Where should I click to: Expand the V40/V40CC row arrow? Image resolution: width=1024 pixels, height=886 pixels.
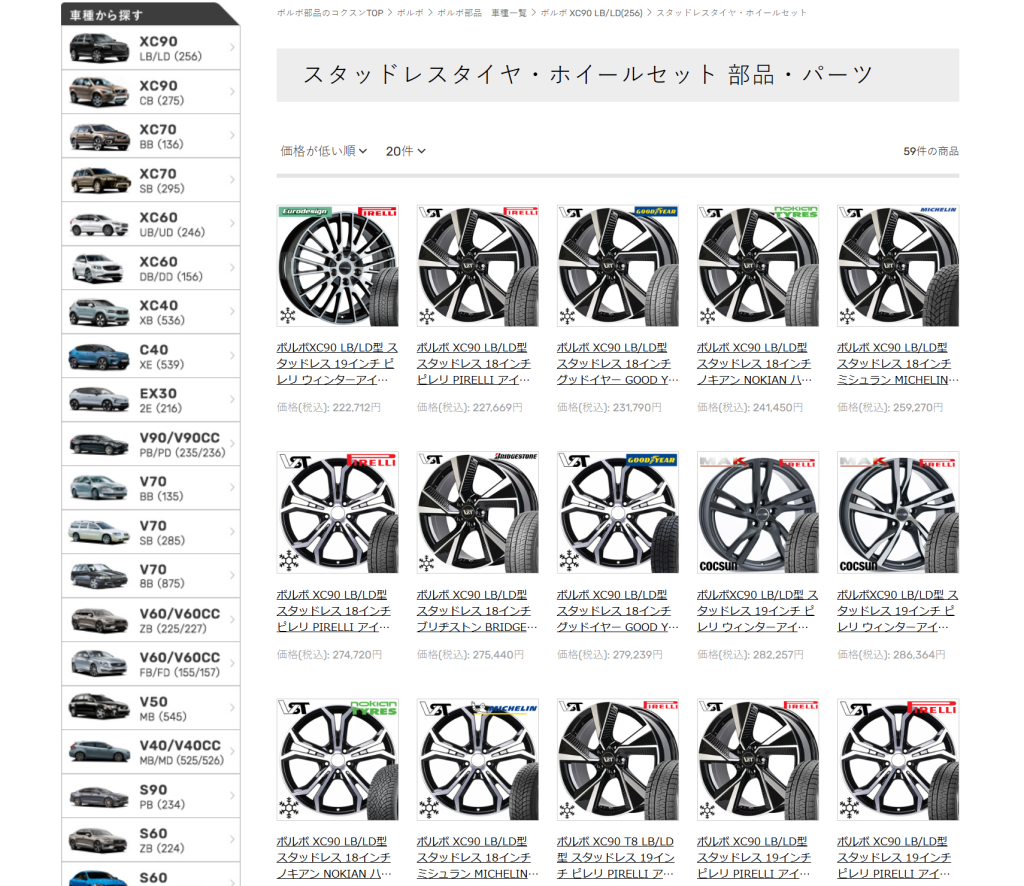[232, 753]
